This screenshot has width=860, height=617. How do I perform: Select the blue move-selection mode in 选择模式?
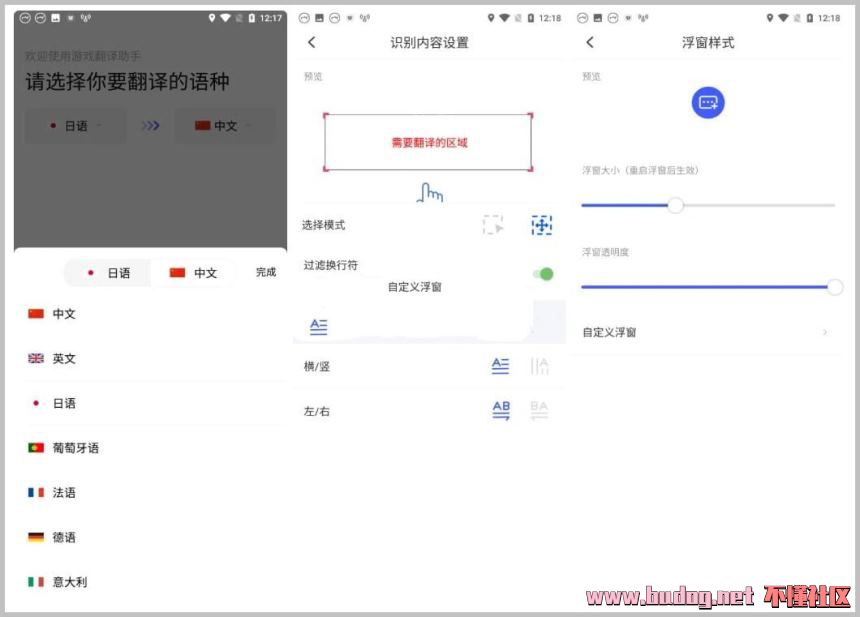541,225
